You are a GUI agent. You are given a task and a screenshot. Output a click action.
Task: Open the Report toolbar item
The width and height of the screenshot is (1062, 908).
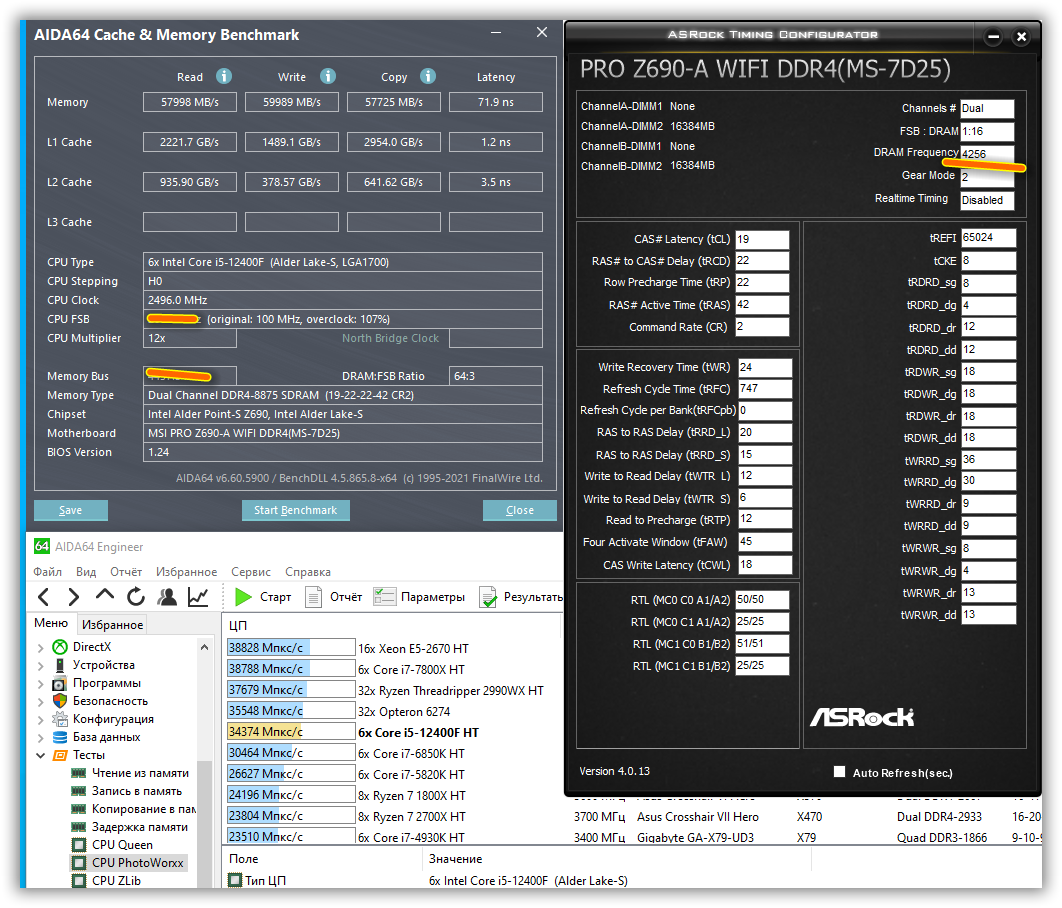point(335,597)
